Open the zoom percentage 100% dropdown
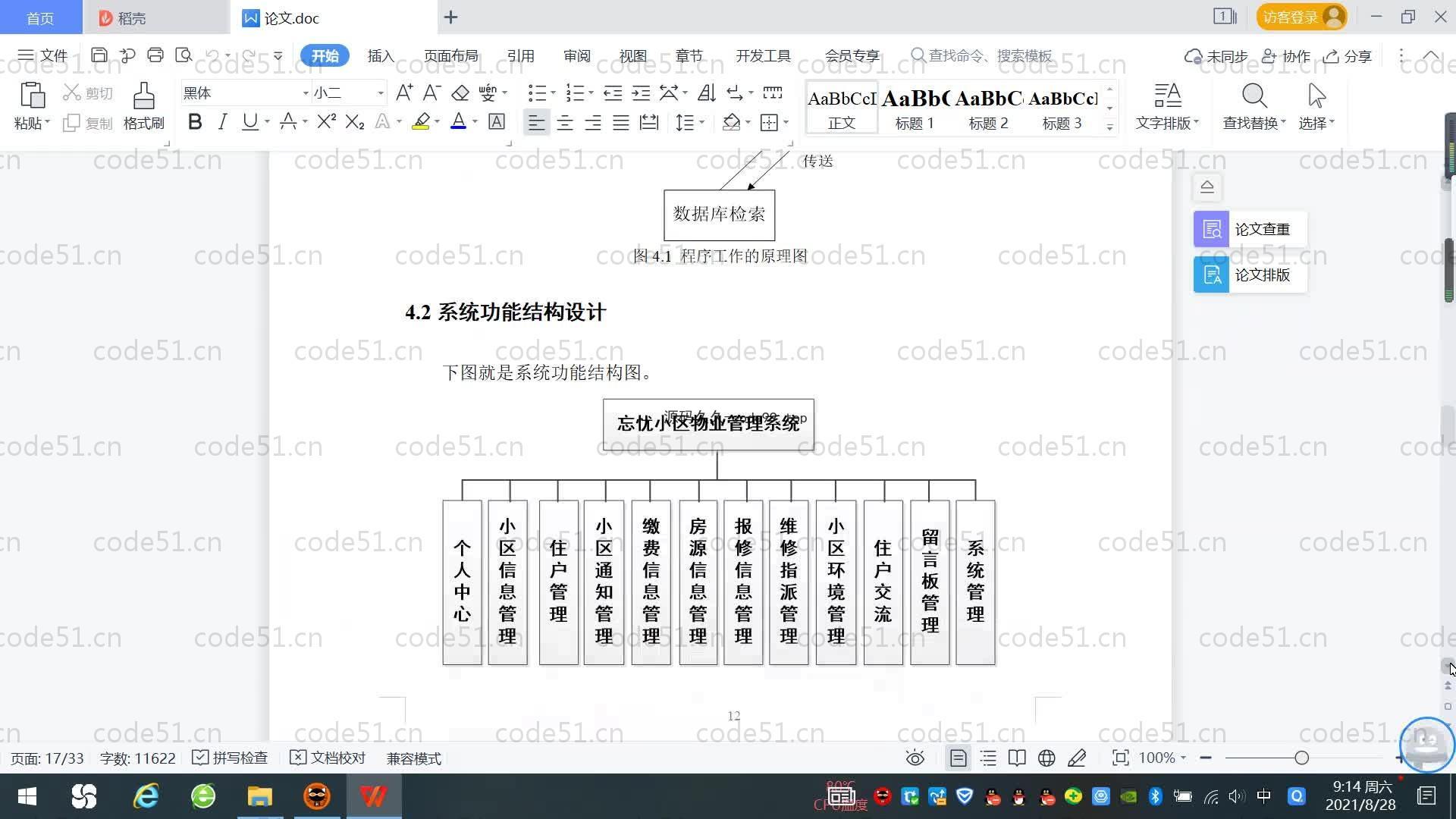 (x=1163, y=758)
